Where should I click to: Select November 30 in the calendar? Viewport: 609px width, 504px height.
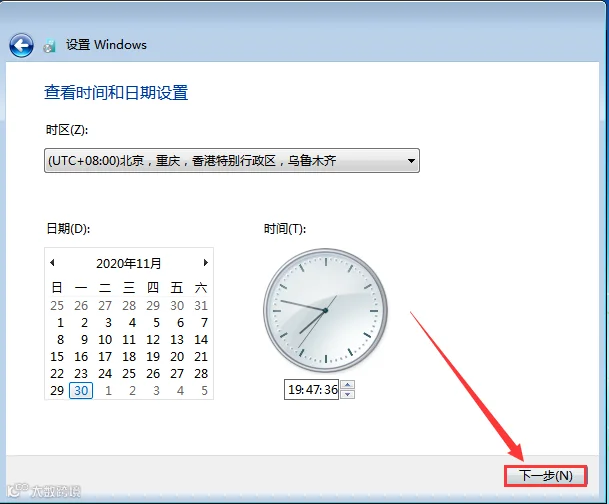81,390
